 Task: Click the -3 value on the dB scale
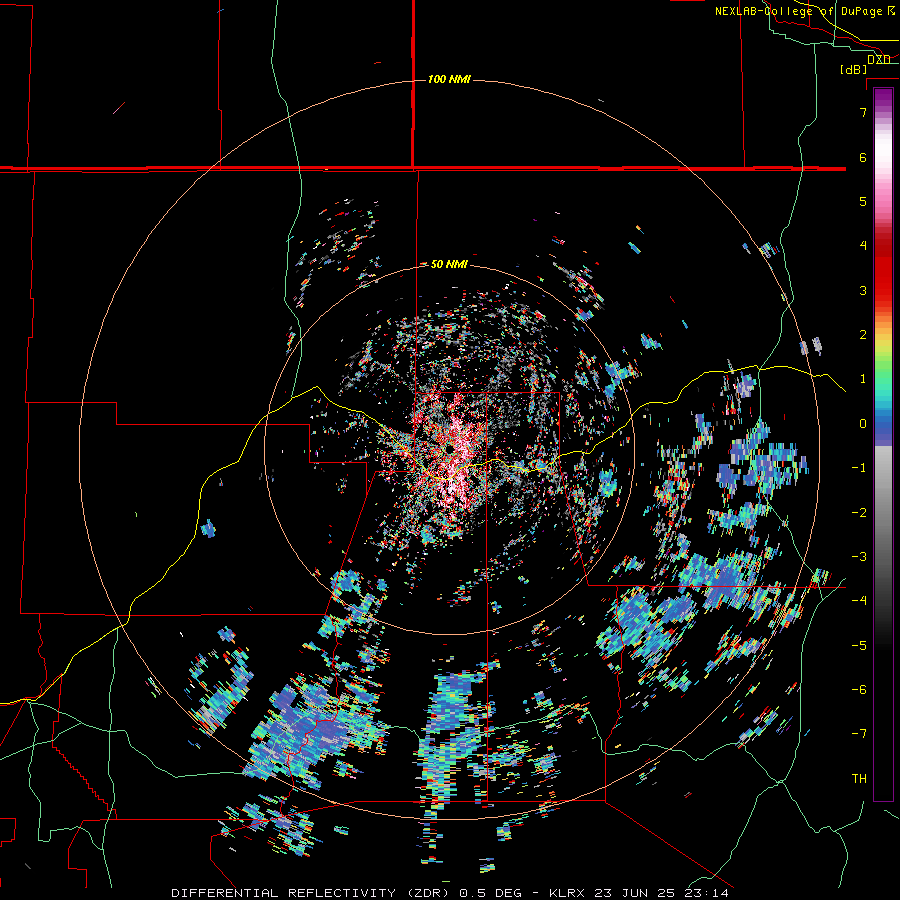point(859,556)
